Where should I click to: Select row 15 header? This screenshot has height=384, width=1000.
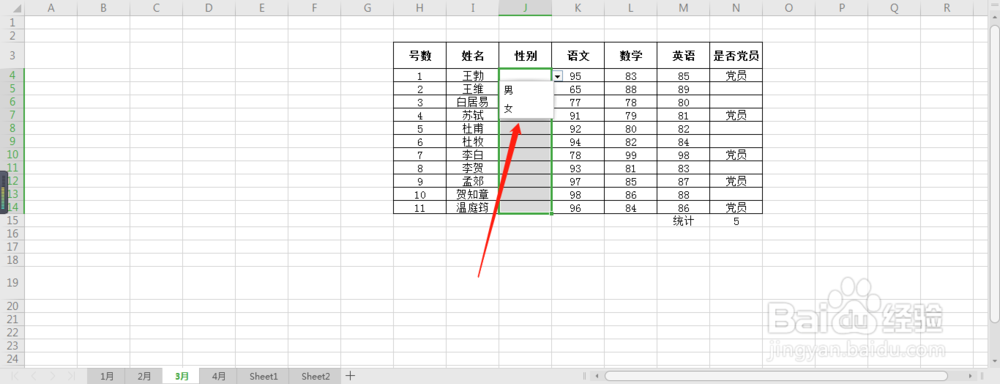12,221
